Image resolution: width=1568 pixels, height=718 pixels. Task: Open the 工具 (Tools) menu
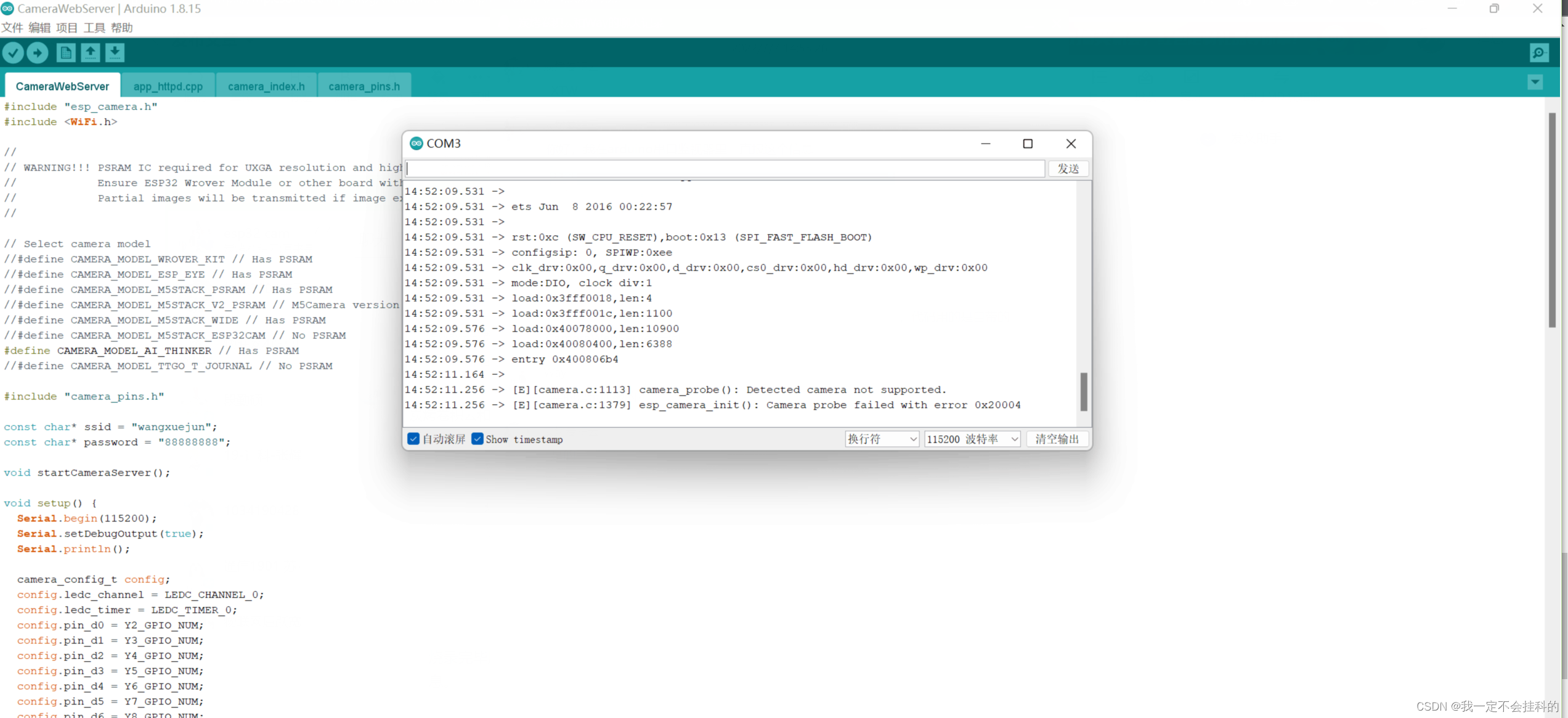click(94, 28)
